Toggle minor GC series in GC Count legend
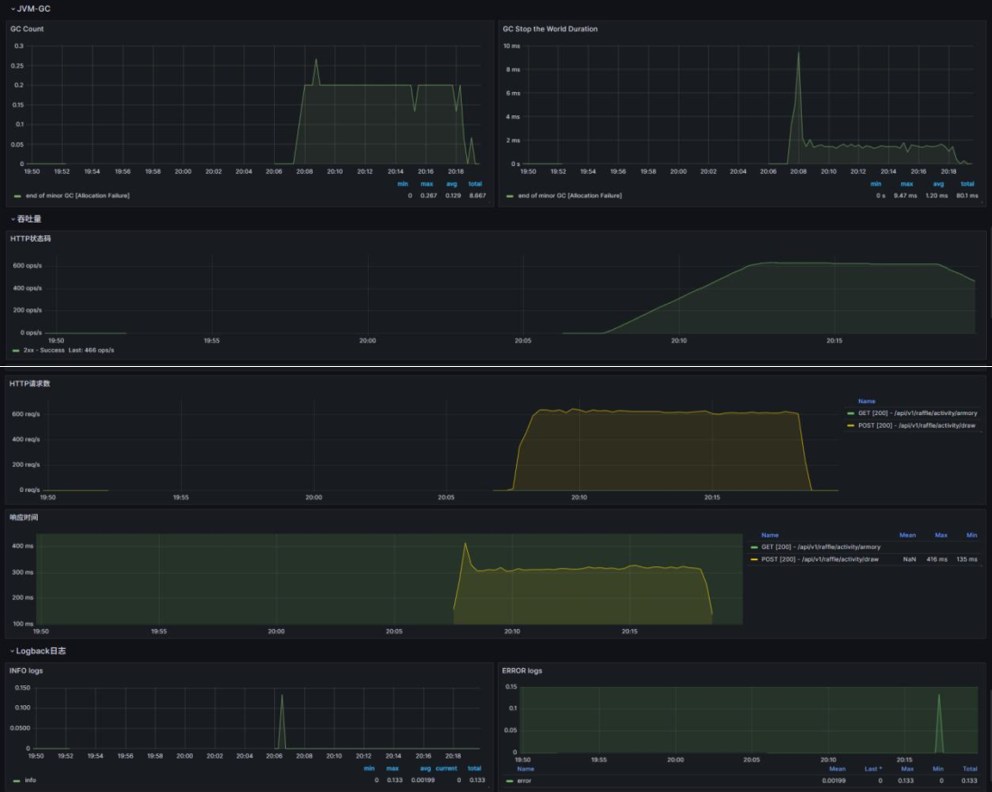Screen dimensions: 992x792 point(77,195)
